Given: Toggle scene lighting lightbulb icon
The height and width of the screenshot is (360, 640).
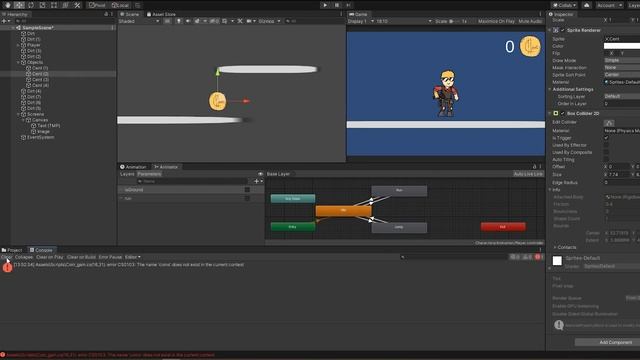Looking at the screenshot, I should pyautogui.click(x=179, y=21).
